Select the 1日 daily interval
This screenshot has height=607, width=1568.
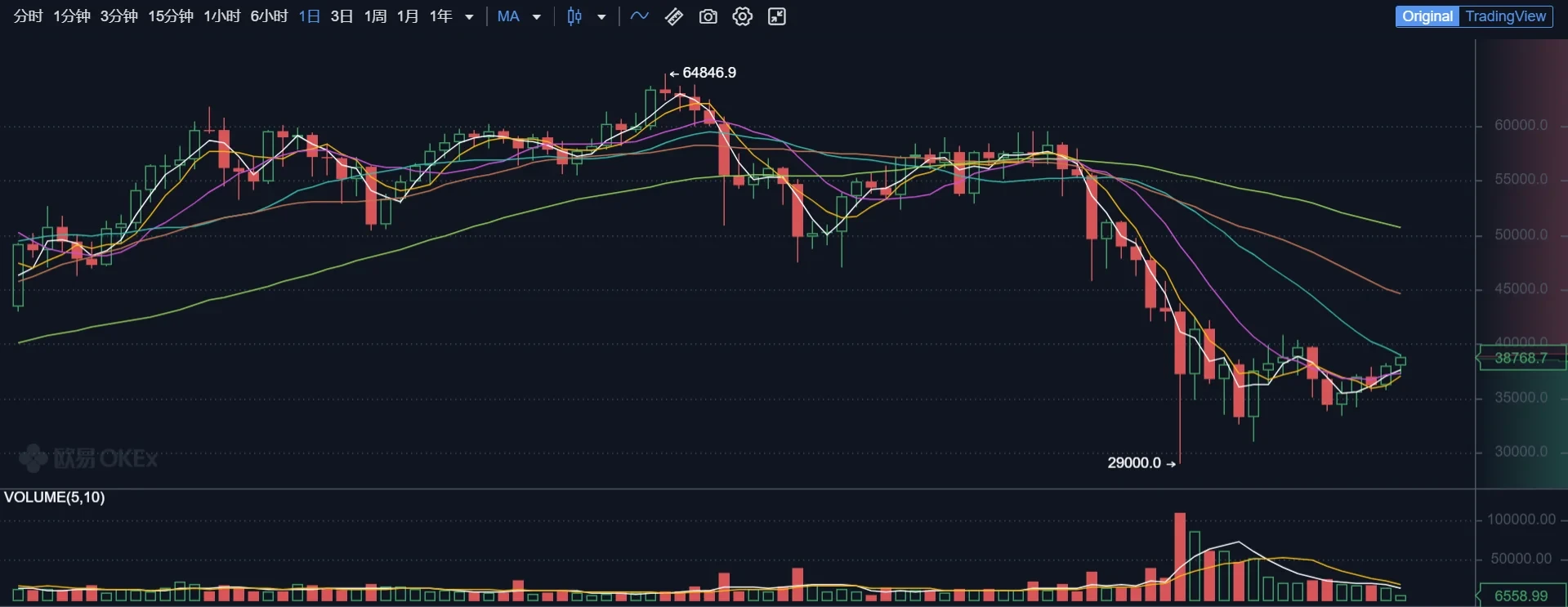pyautogui.click(x=309, y=16)
